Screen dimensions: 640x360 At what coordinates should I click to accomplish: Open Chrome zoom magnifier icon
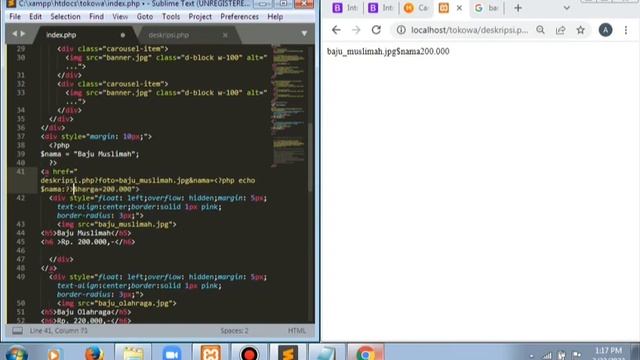[x=540, y=30]
